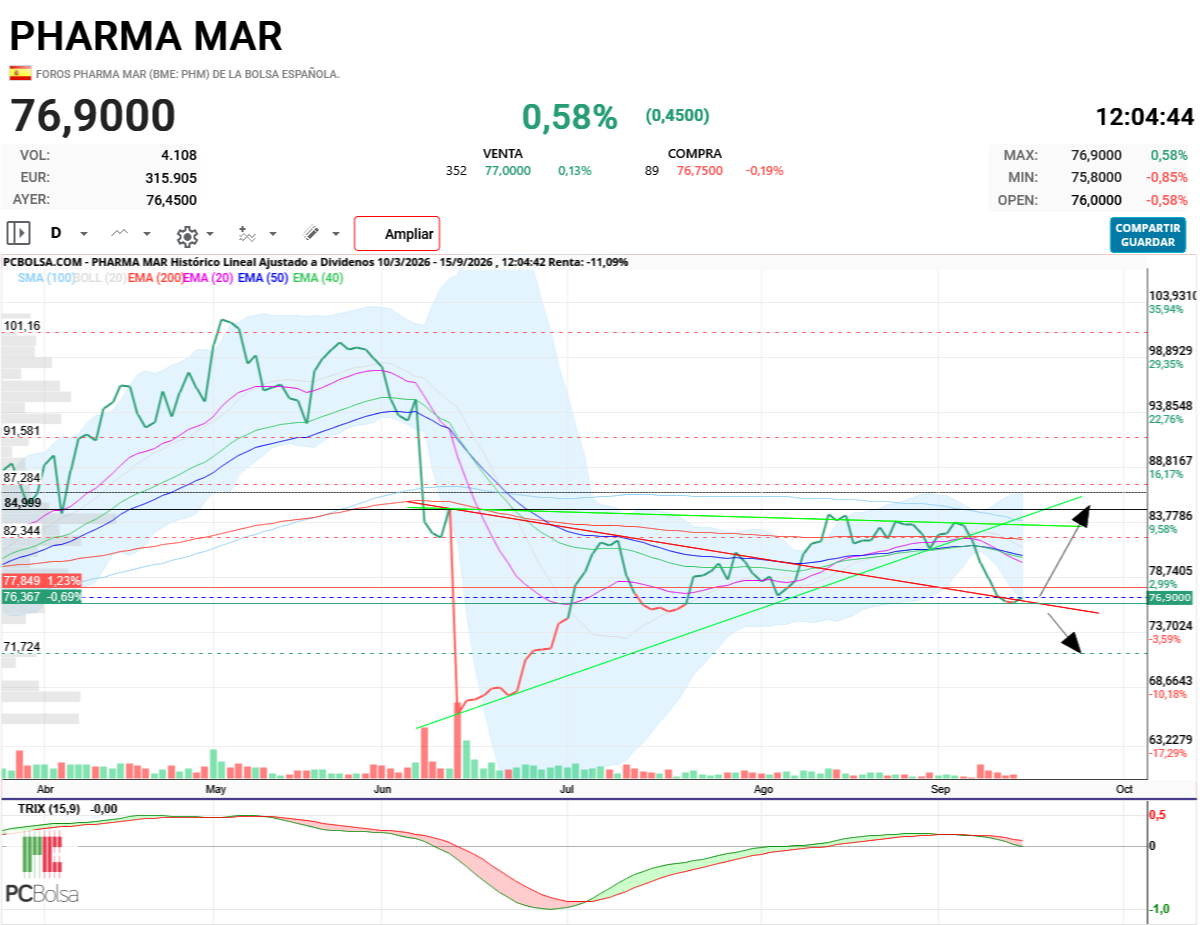Click the MIN value 75,8000
Image resolution: width=1200 pixels, height=925 pixels.
click(1096, 177)
